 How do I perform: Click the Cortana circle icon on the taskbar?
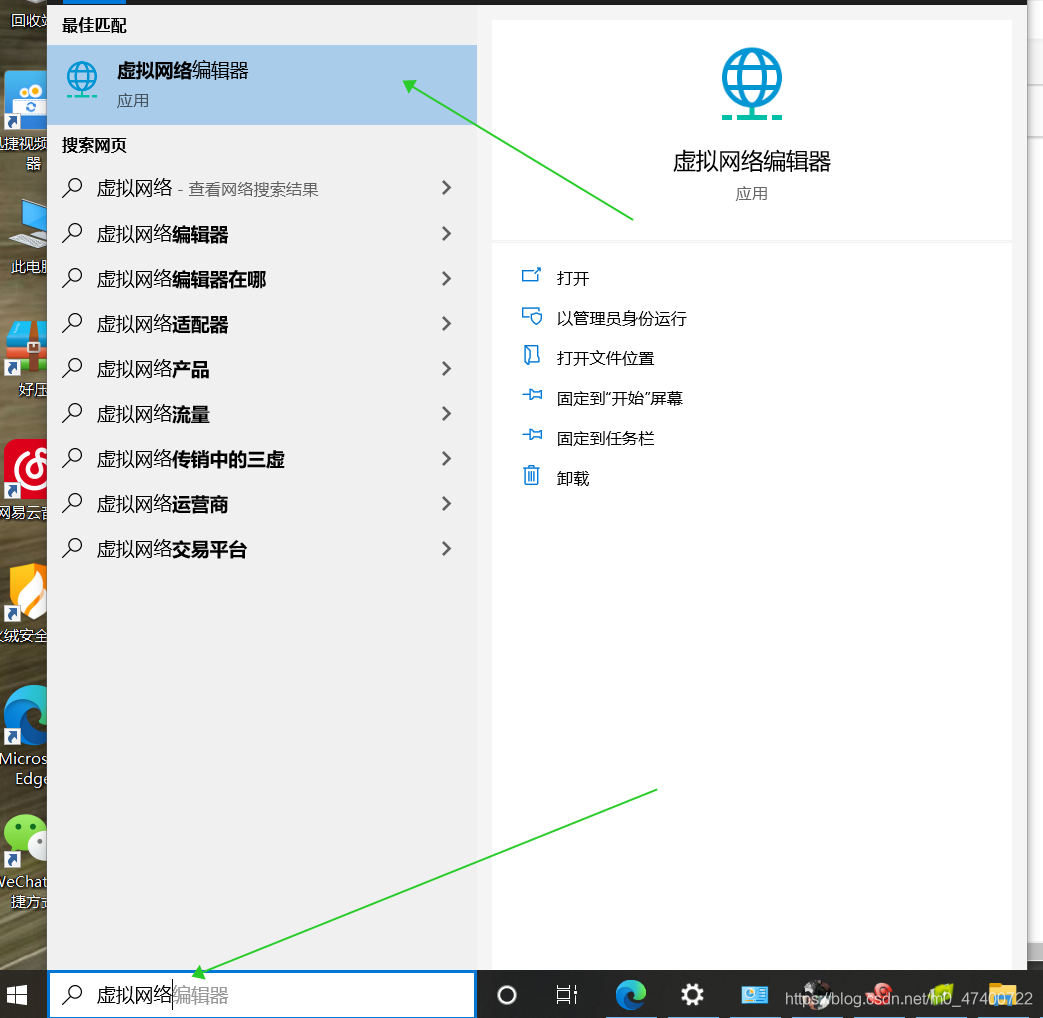tap(507, 995)
